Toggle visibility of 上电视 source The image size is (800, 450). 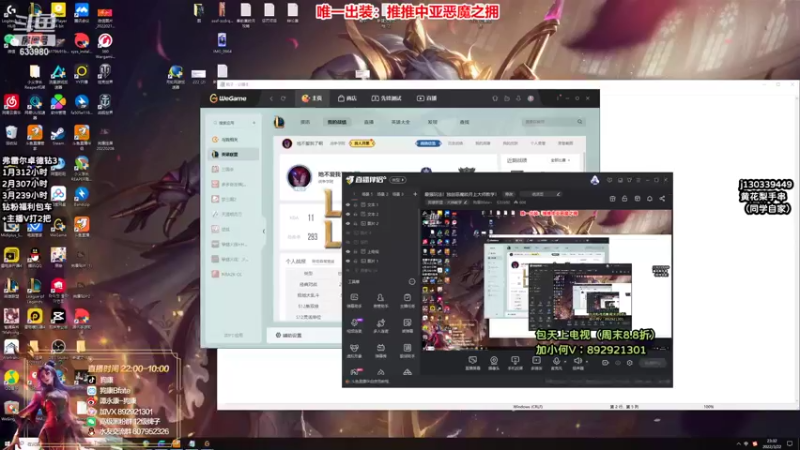click(x=348, y=252)
